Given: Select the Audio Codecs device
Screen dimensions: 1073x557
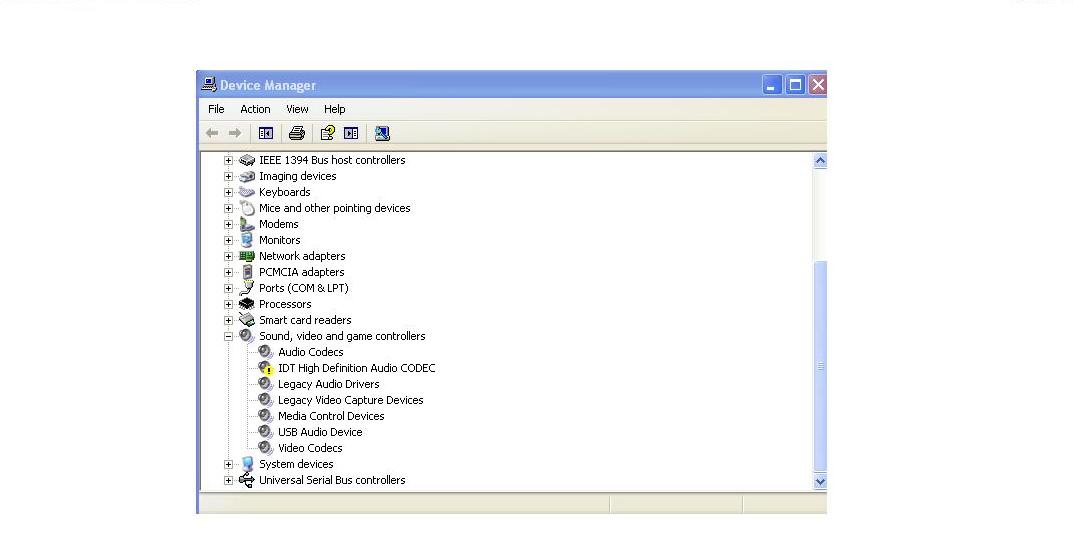Looking at the screenshot, I should pyautogui.click(x=311, y=352).
